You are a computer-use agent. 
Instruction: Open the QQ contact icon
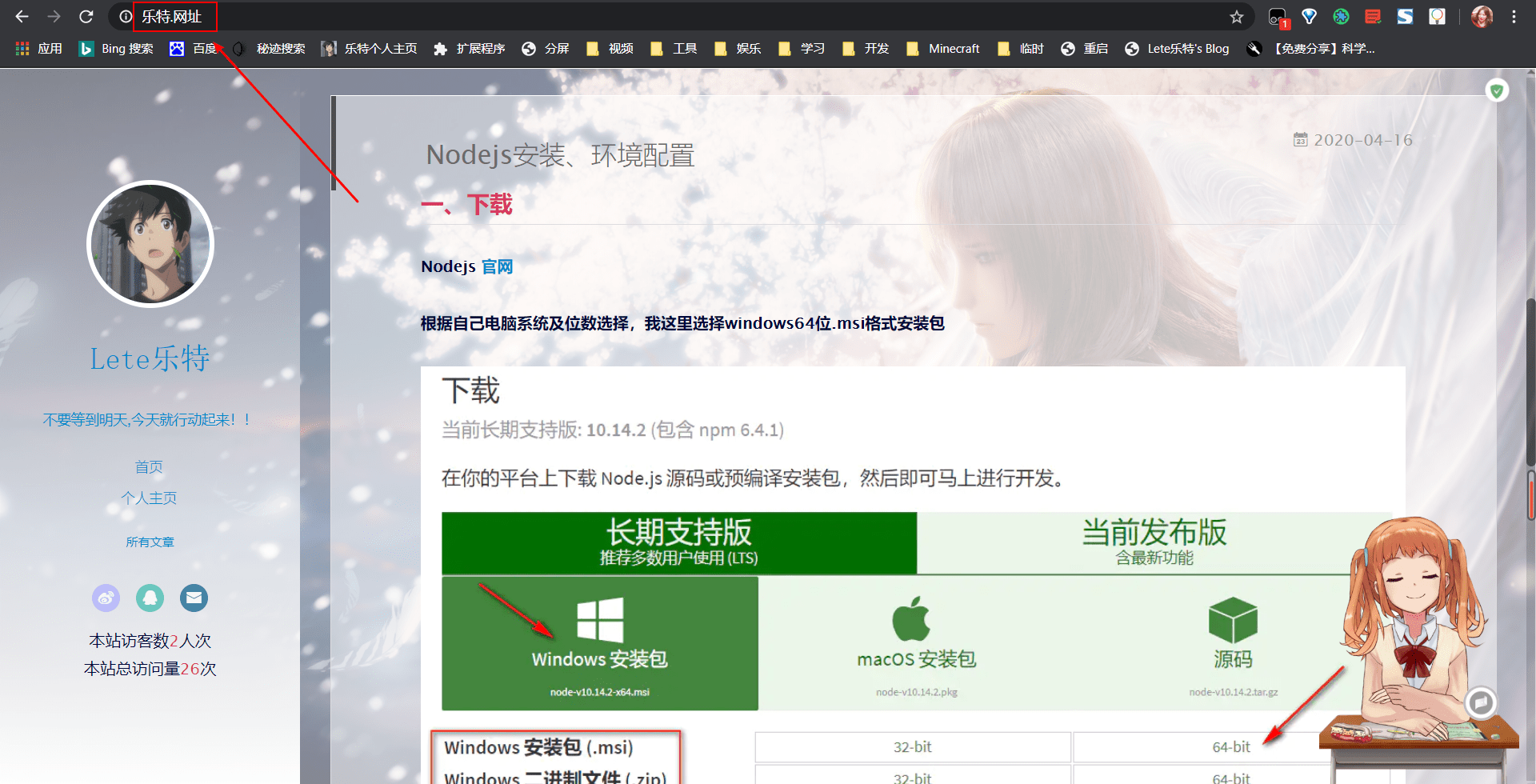coord(150,598)
